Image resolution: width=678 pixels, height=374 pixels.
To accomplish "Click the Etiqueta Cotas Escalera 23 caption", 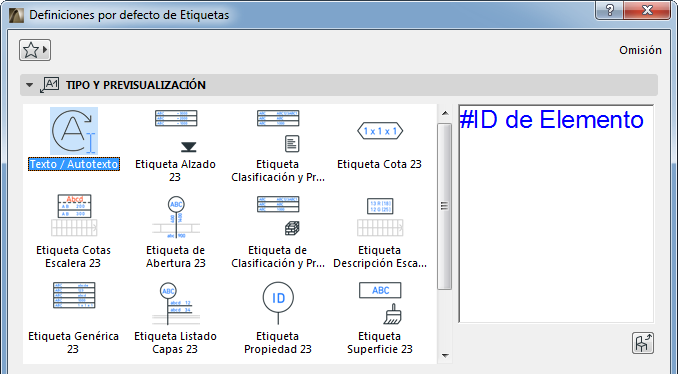I will pyautogui.click(x=73, y=257).
